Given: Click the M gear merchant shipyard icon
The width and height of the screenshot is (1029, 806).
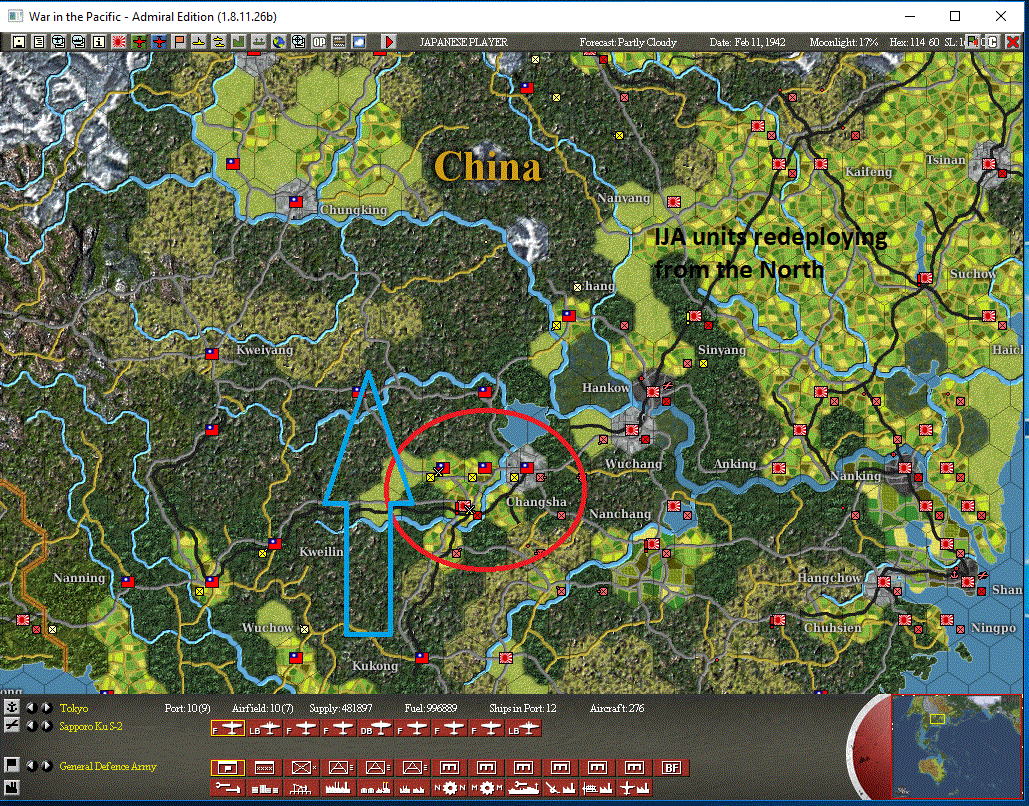Looking at the screenshot, I should tap(486, 787).
